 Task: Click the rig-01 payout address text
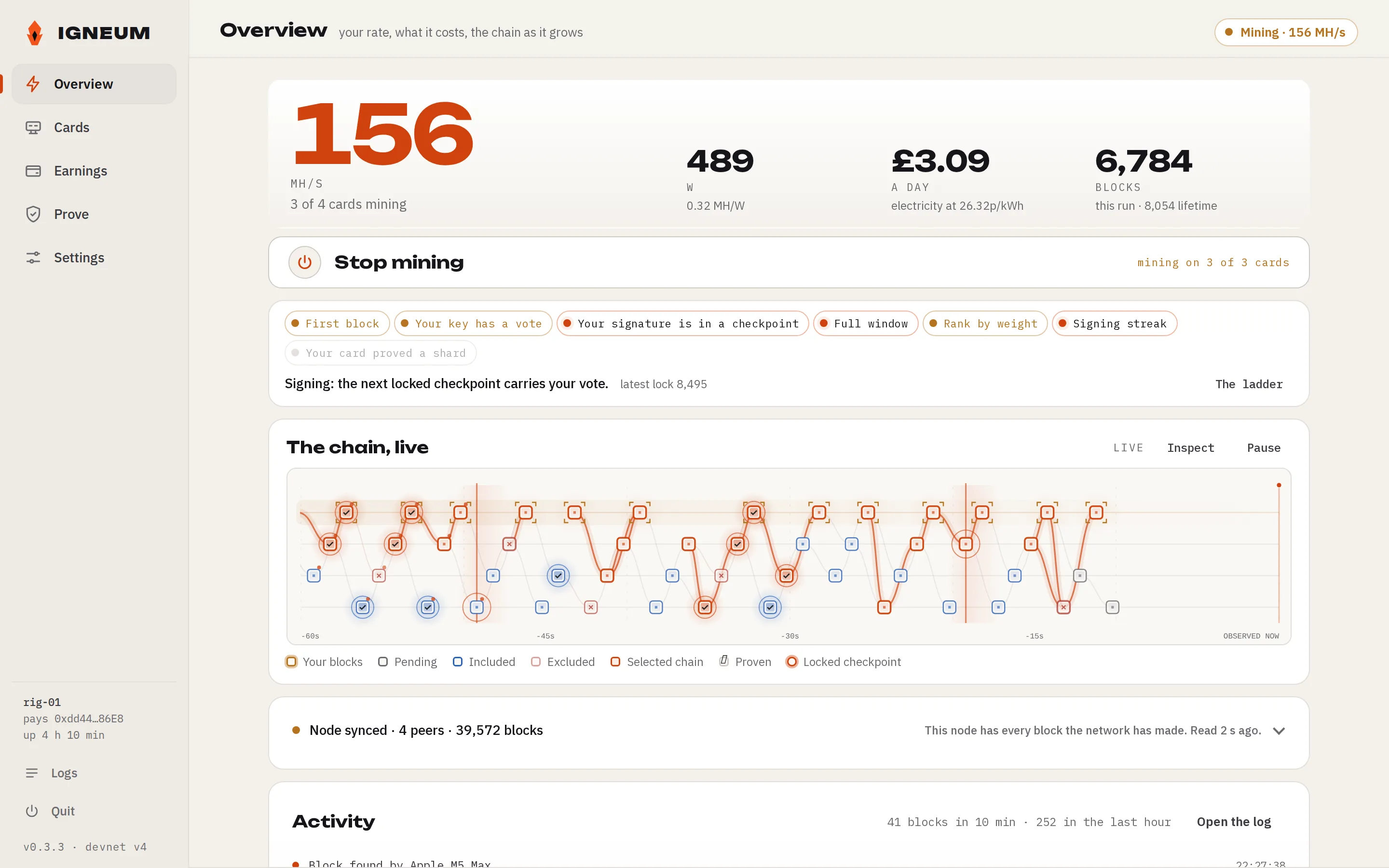click(x=73, y=719)
